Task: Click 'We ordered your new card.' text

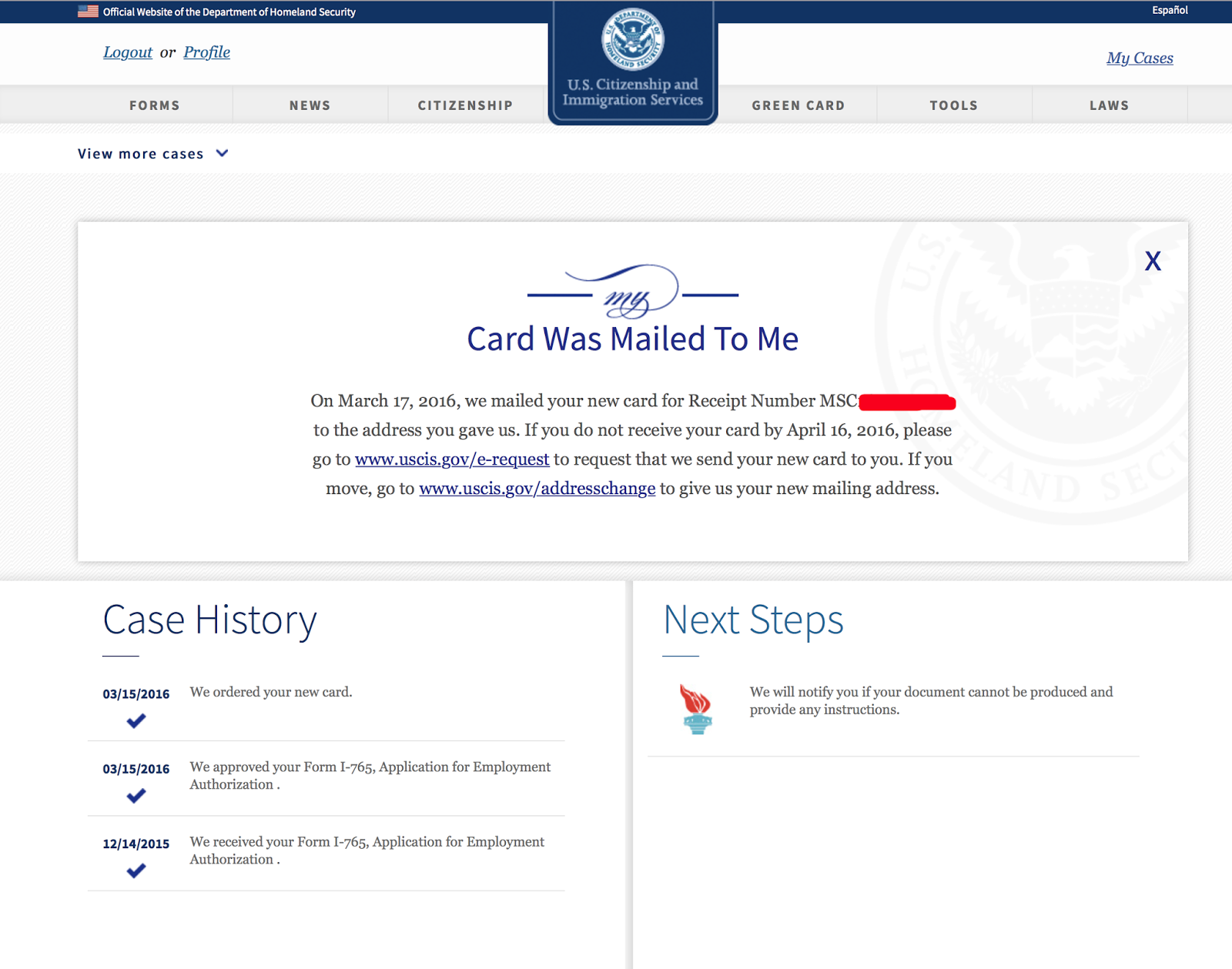Action: 271,692
